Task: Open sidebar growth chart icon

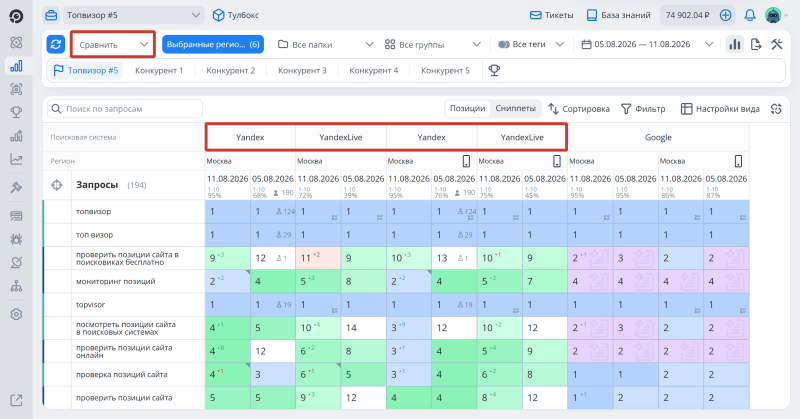Action: [16, 136]
